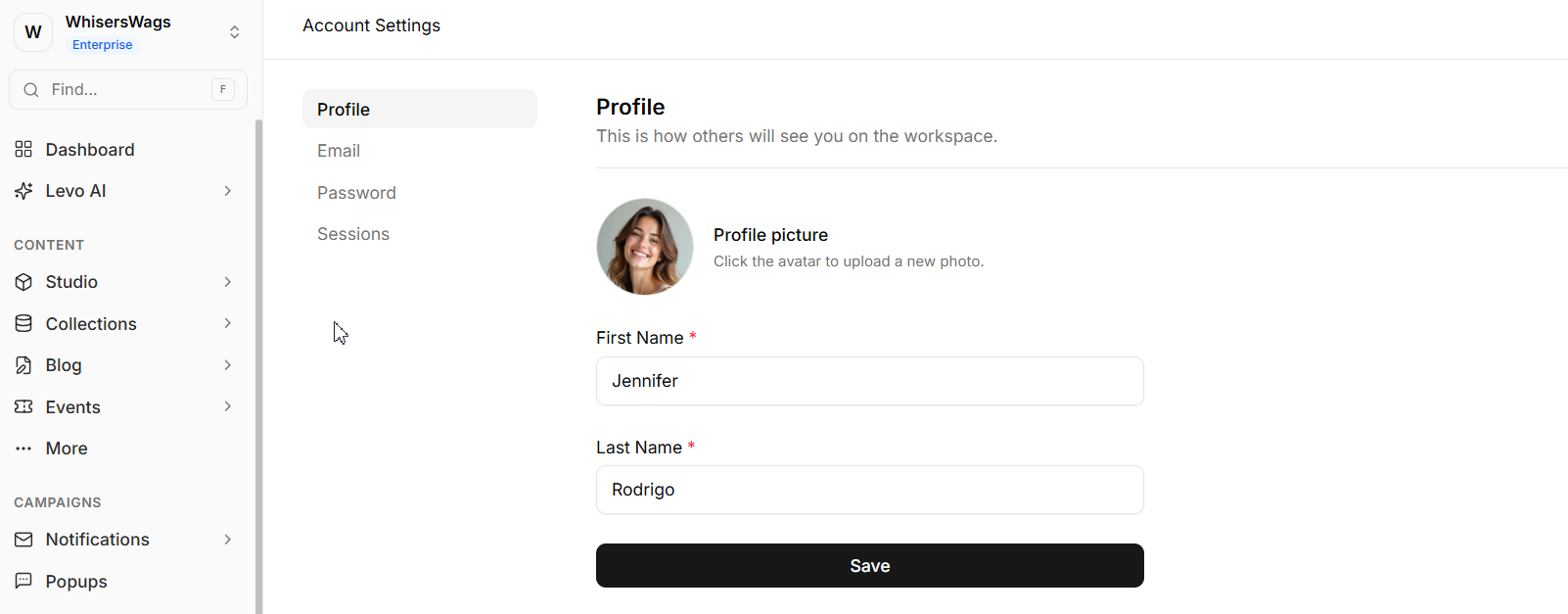Image resolution: width=1568 pixels, height=614 pixels.
Task: Expand the Levo AI submenu chevron
Action: tap(227, 191)
